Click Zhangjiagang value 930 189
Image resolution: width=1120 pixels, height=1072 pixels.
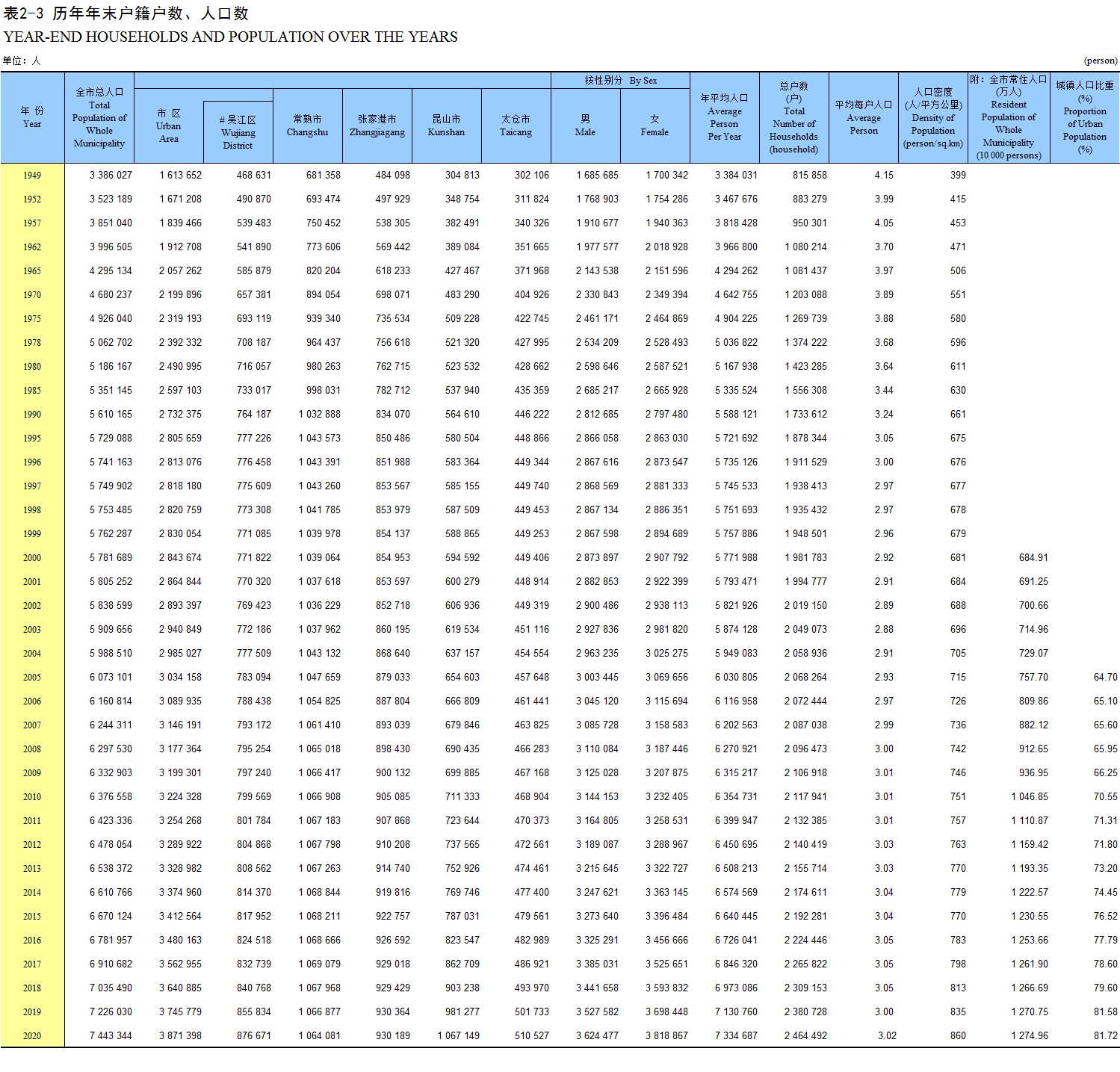coord(393,1035)
